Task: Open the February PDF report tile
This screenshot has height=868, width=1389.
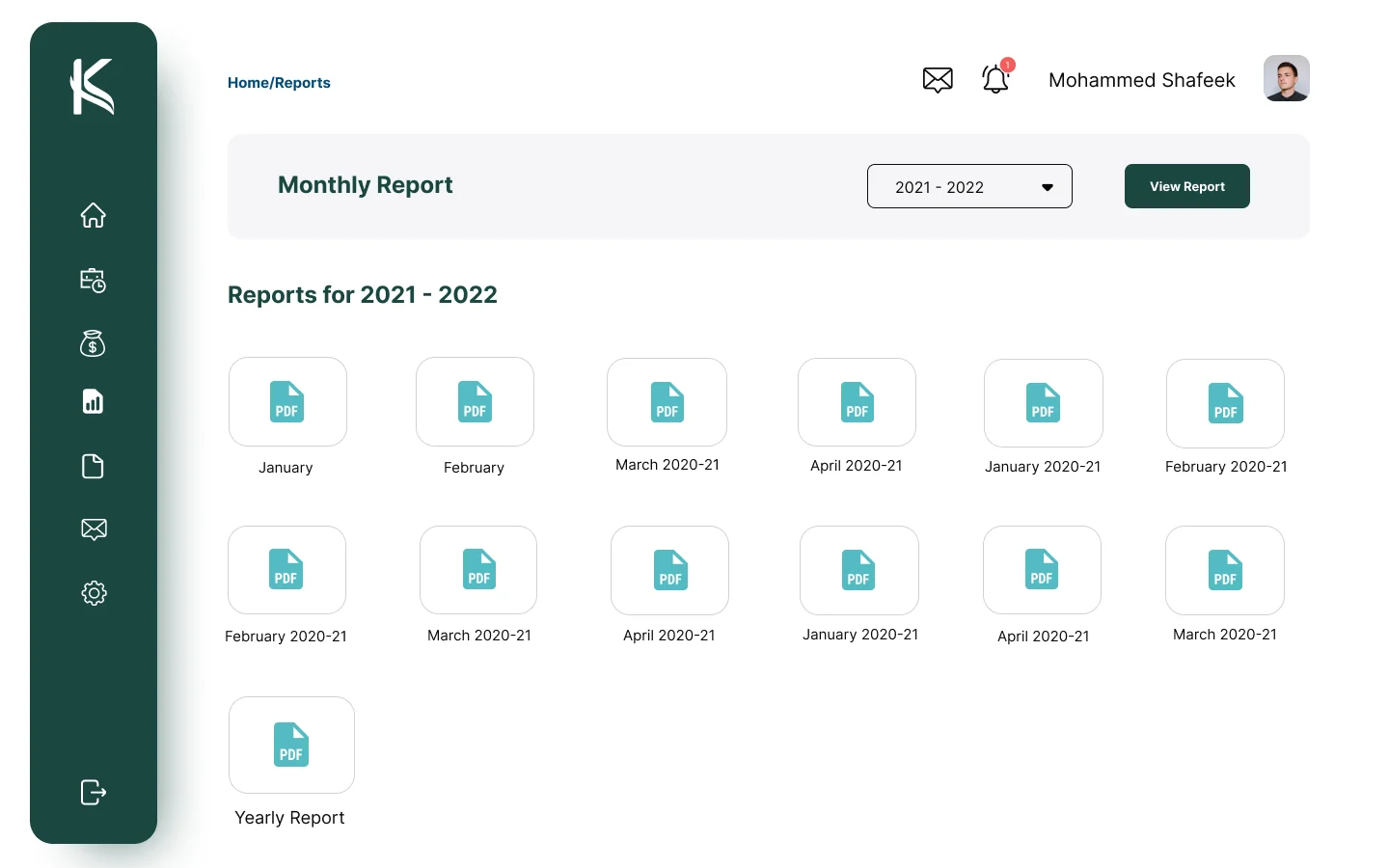Action: pos(475,401)
